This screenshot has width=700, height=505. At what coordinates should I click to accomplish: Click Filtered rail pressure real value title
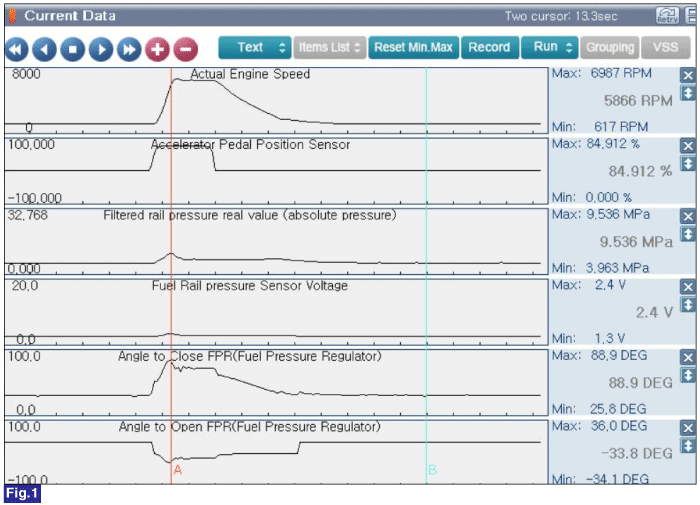(x=250, y=215)
